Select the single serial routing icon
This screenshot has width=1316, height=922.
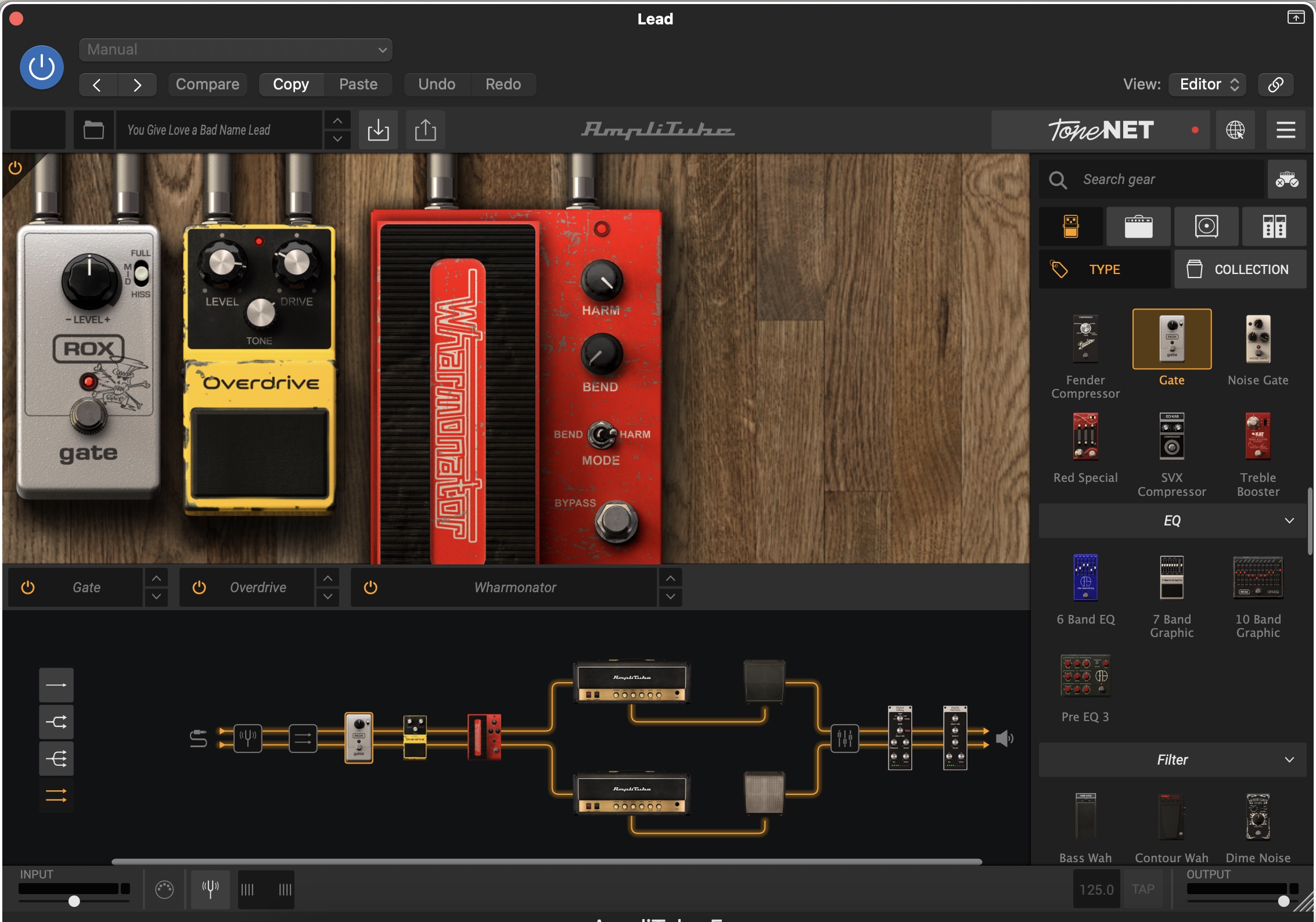click(56, 685)
